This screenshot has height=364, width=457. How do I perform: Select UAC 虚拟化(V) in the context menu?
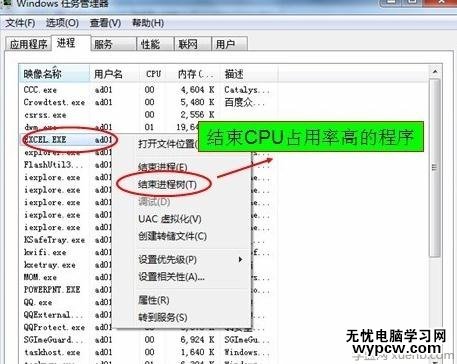(x=170, y=219)
